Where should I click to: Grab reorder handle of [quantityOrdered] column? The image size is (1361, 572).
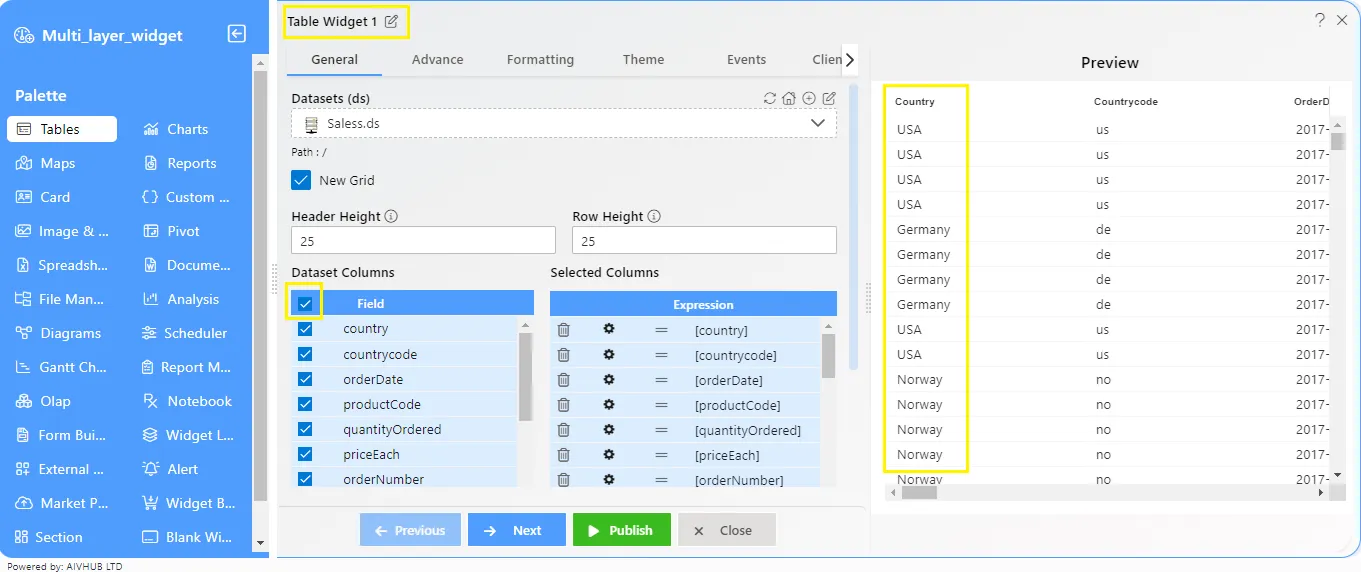pos(661,430)
